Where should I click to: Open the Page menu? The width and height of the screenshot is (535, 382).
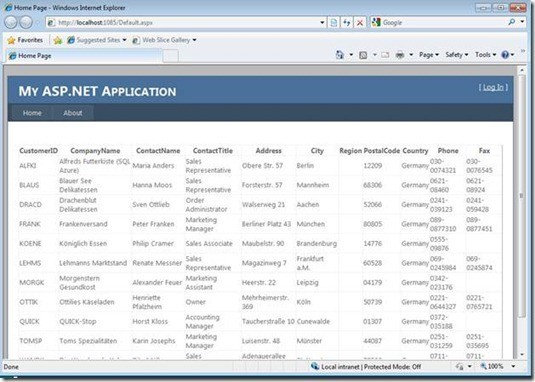(x=429, y=55)
